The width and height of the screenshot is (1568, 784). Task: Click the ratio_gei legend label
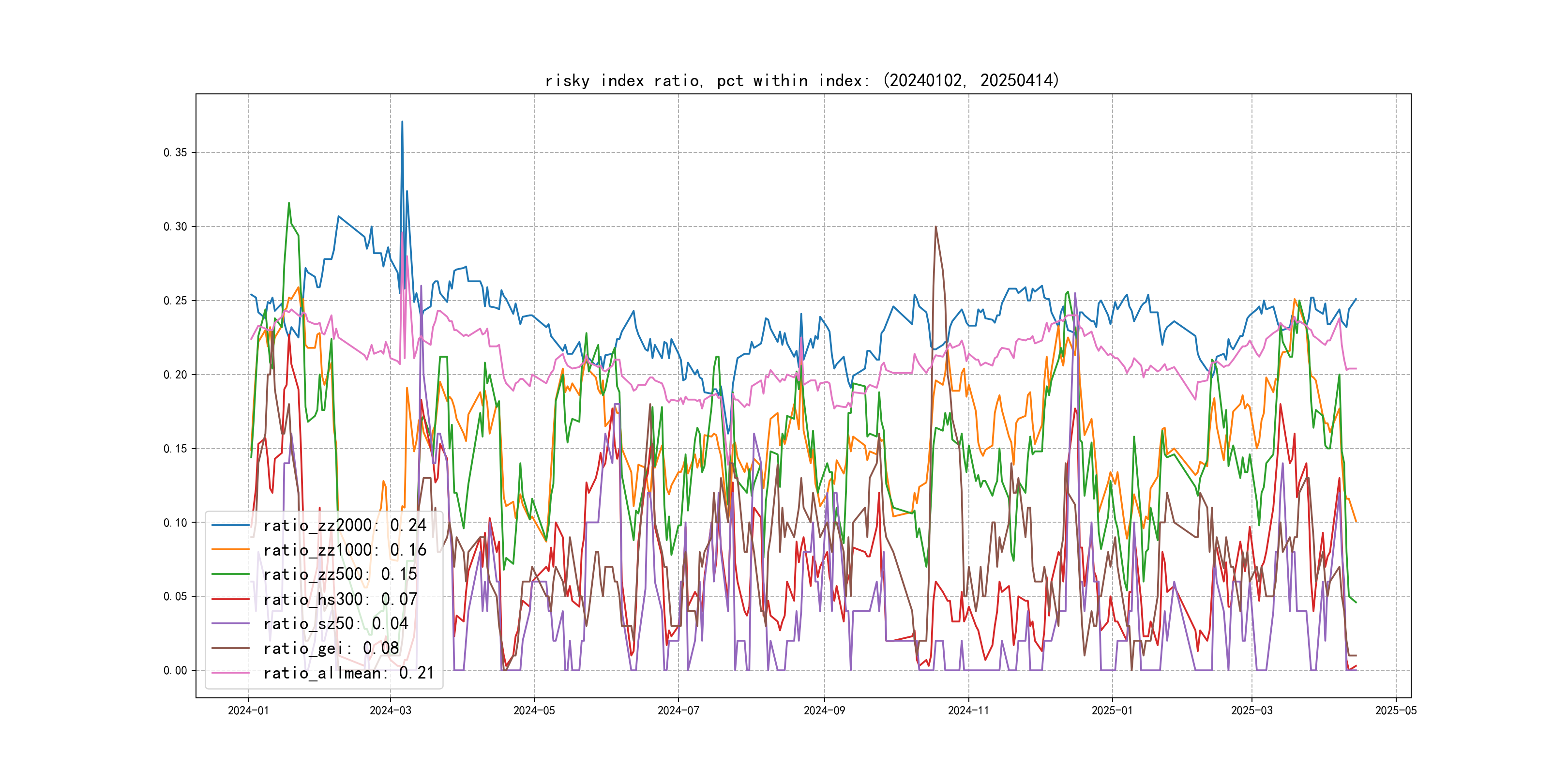pos(331,648)
